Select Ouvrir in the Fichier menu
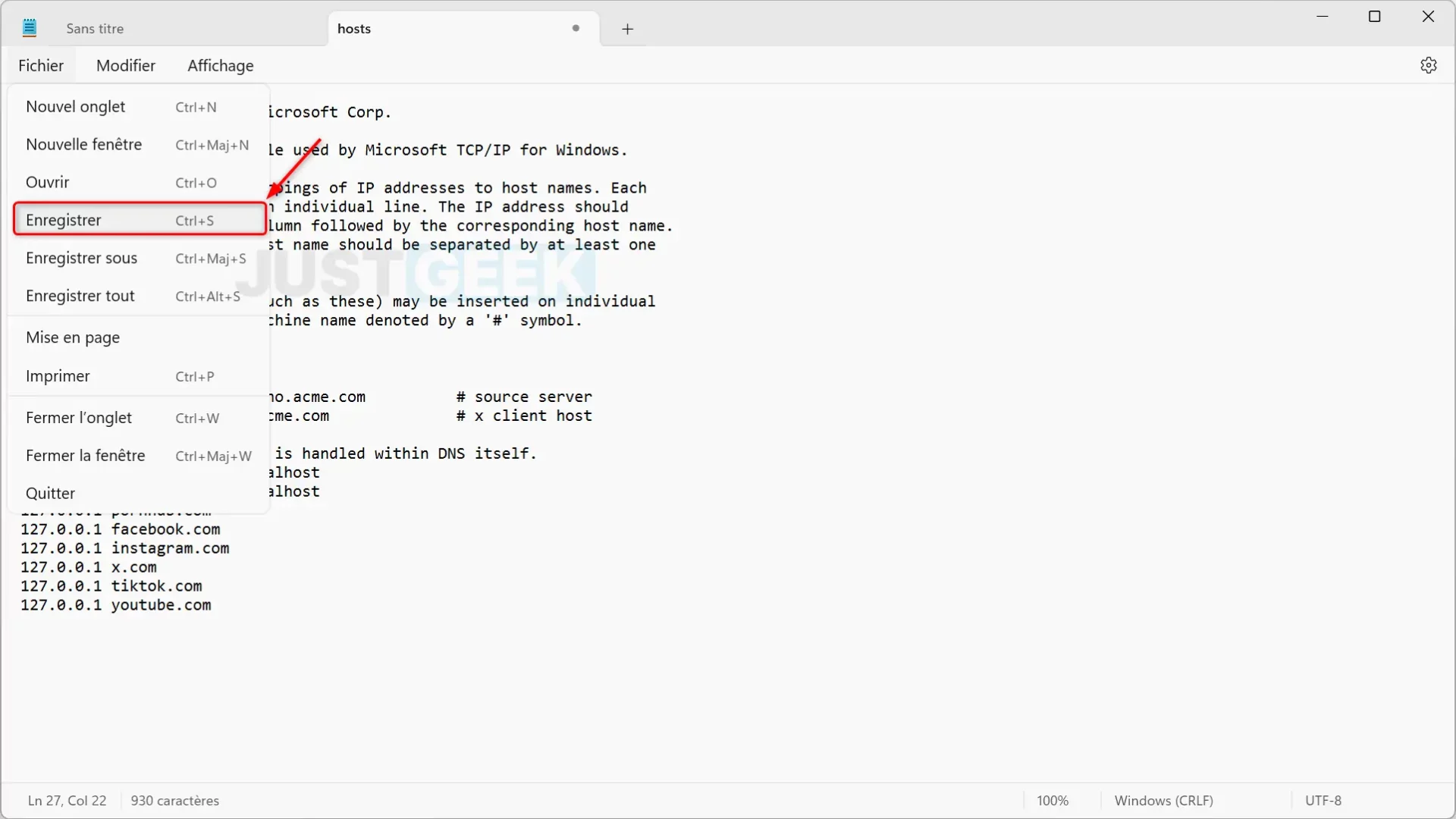This screenshot has height=819, width=1456. tap(139, 183)
